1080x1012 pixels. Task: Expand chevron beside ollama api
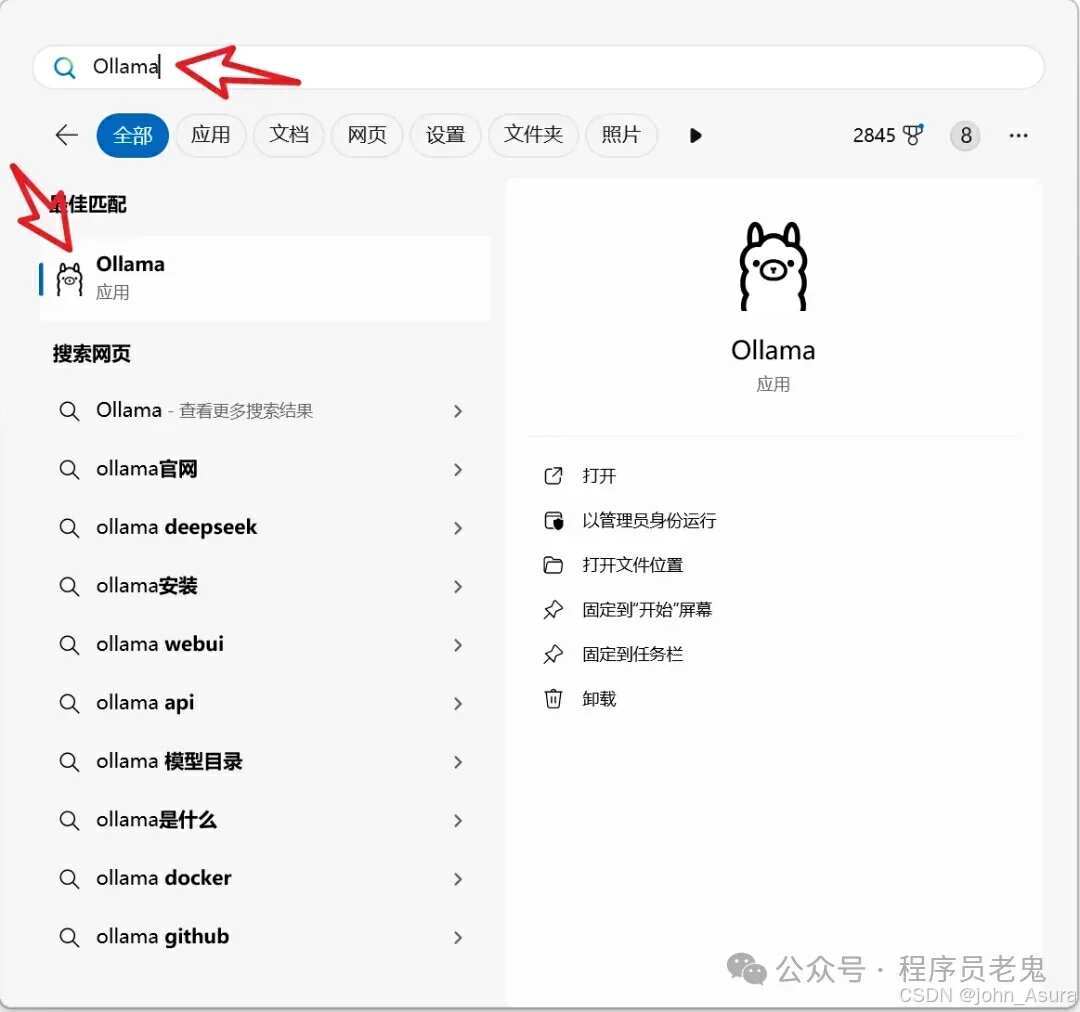[458, 703]
